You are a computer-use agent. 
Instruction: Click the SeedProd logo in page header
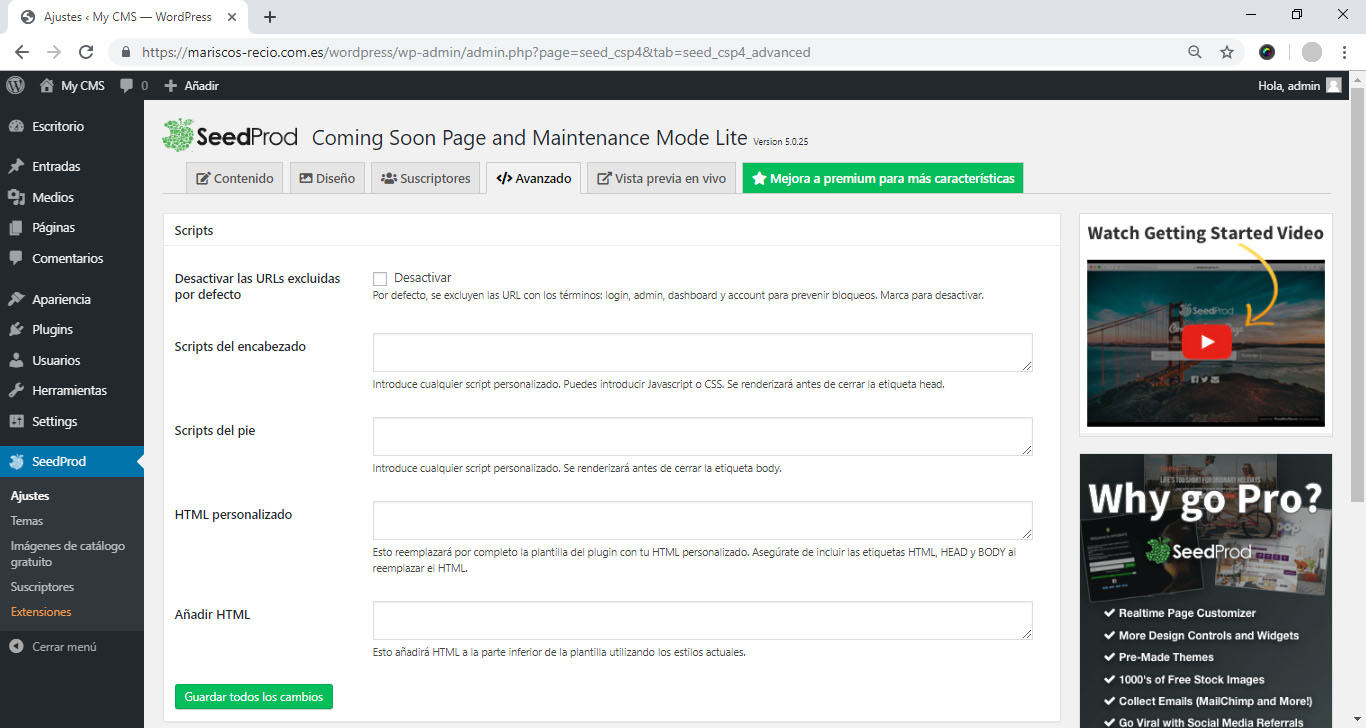click(x=229, y=135)
